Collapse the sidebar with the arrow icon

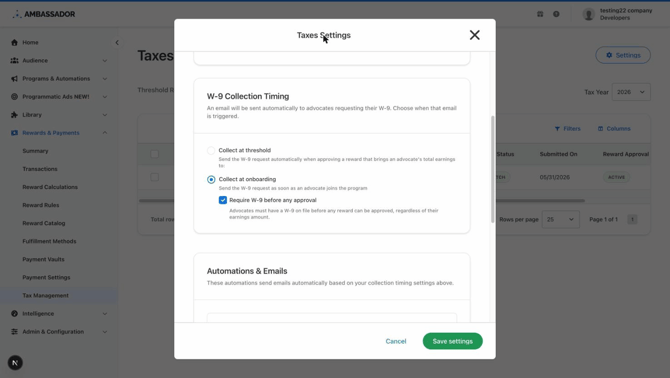117,42
